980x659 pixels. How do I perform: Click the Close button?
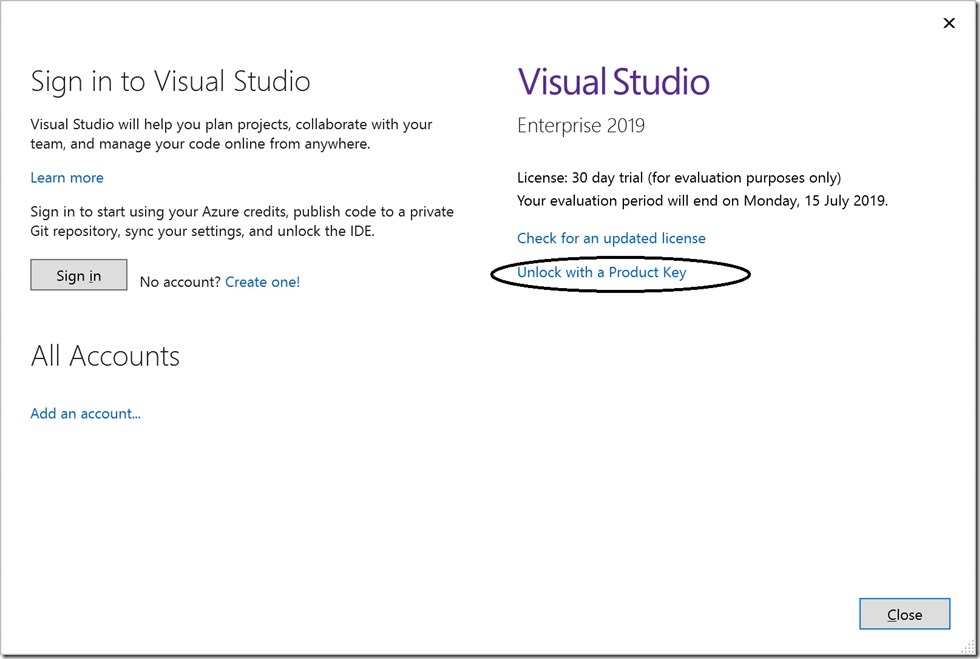click(x=904, y=614)
